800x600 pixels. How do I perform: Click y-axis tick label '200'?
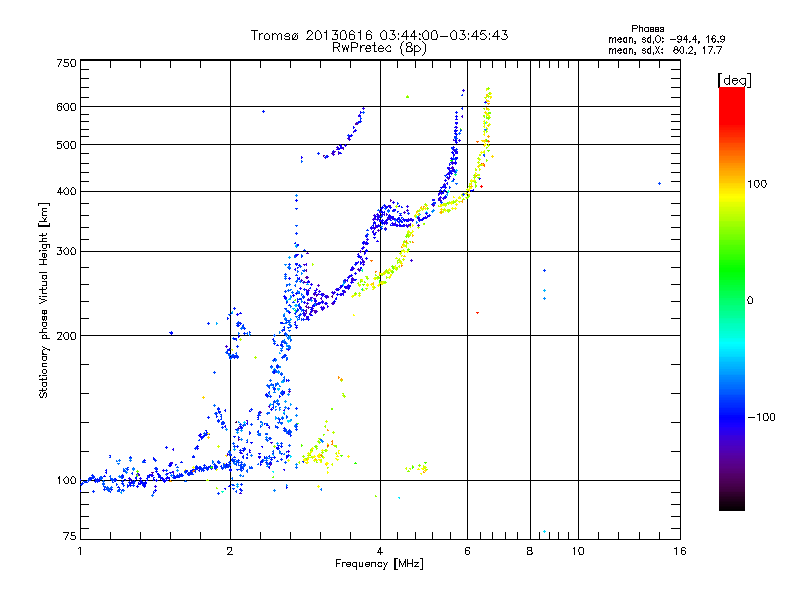click(66, 336)
